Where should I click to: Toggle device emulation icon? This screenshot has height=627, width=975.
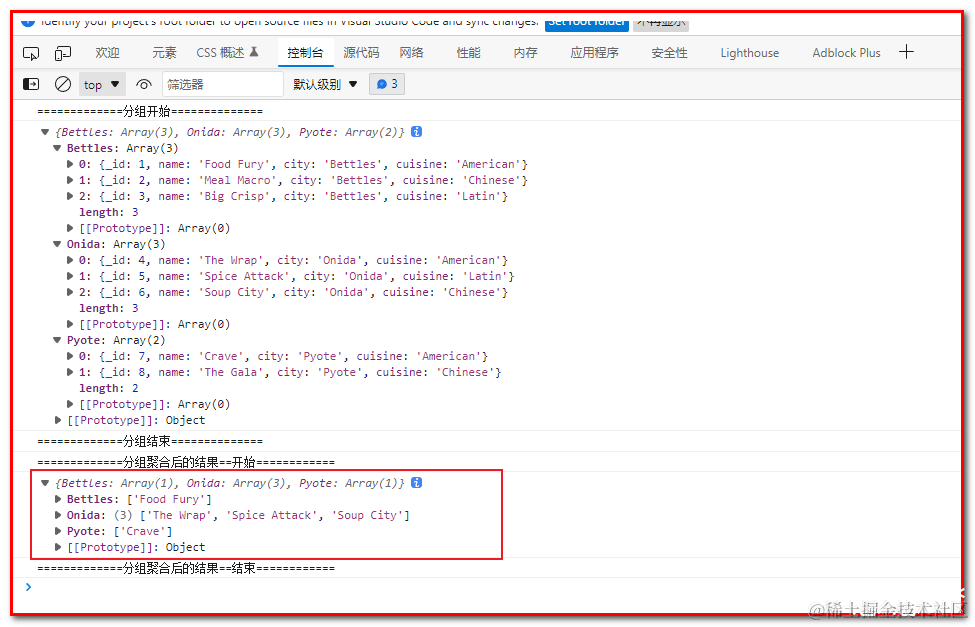click(63, 53)
